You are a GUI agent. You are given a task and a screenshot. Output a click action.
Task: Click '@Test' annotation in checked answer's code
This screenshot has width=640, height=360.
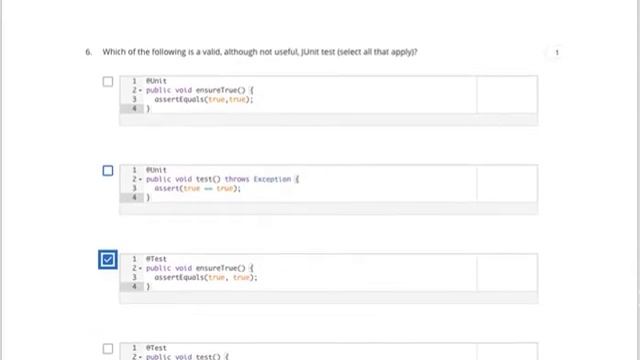[x=156, y=259]
